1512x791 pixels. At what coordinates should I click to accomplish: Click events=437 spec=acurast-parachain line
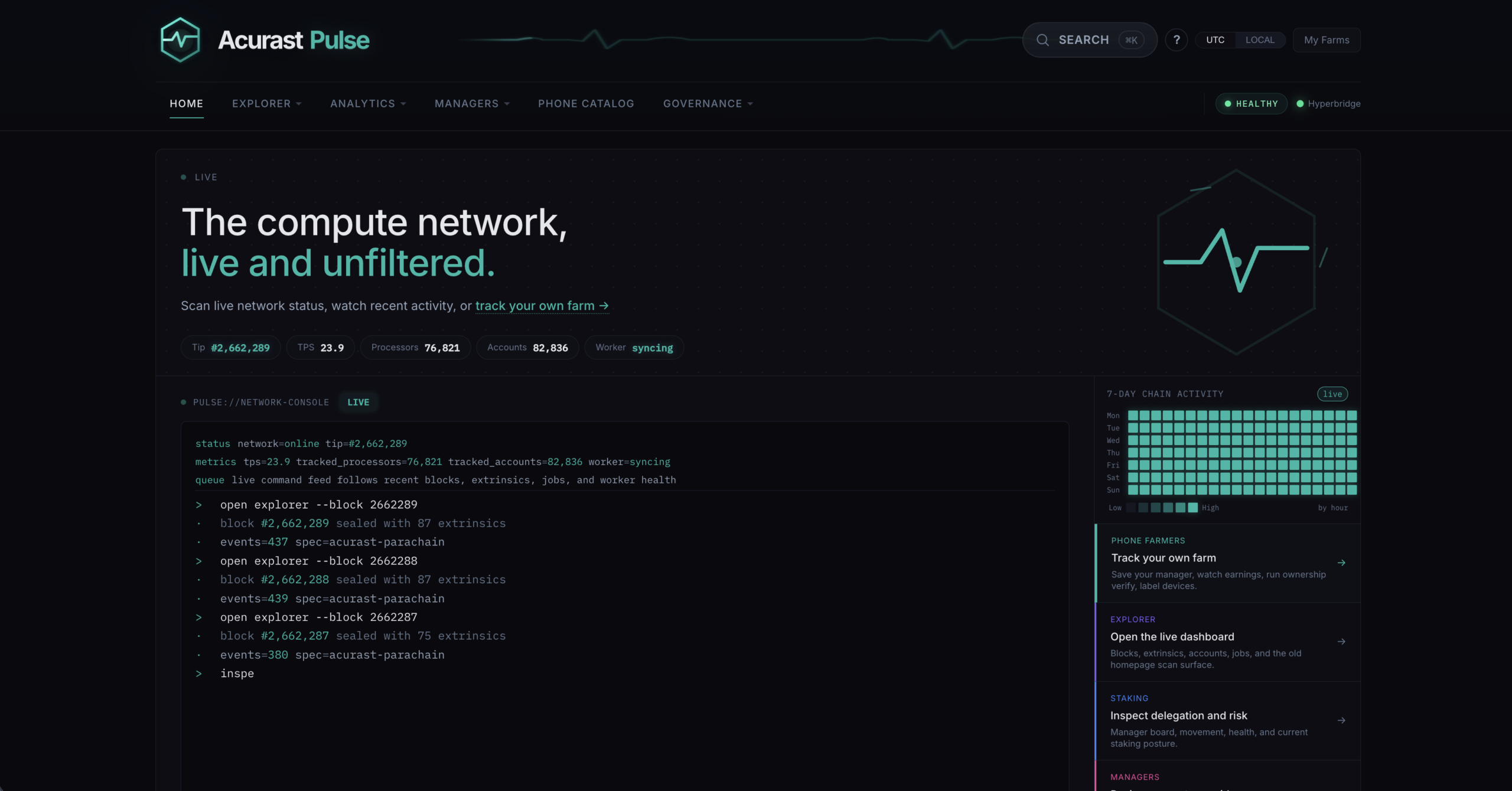332,542
